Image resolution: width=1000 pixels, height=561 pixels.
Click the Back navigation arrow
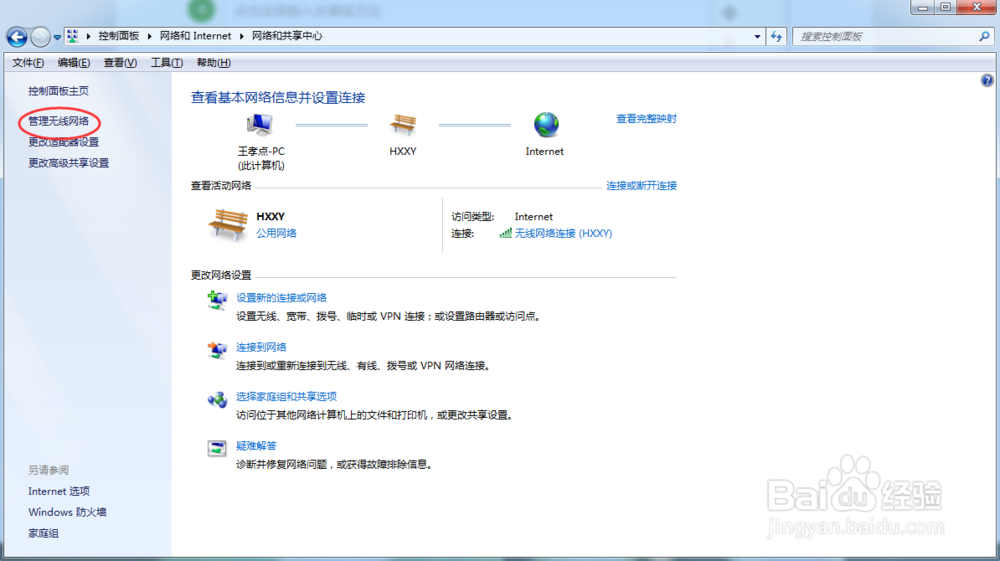pos(17,37)
